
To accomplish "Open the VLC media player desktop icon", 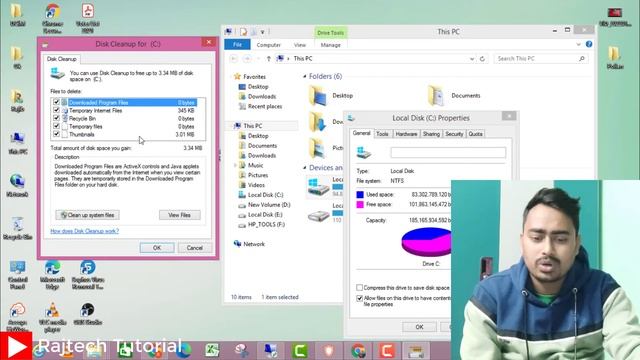I will tap(52, 318).
